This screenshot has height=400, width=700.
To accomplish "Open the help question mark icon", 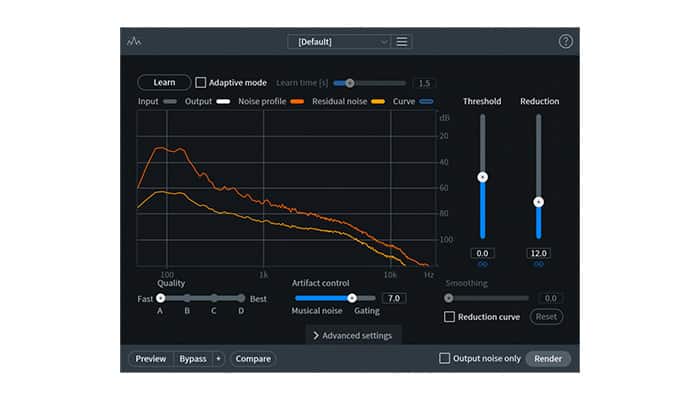I will click(x=566, y=42).
